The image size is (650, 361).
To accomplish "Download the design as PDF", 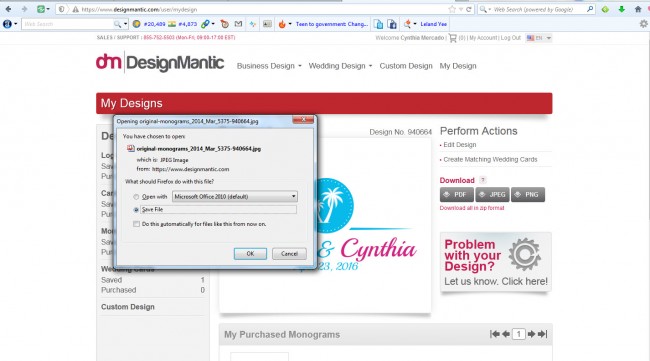I will [456, 194].
